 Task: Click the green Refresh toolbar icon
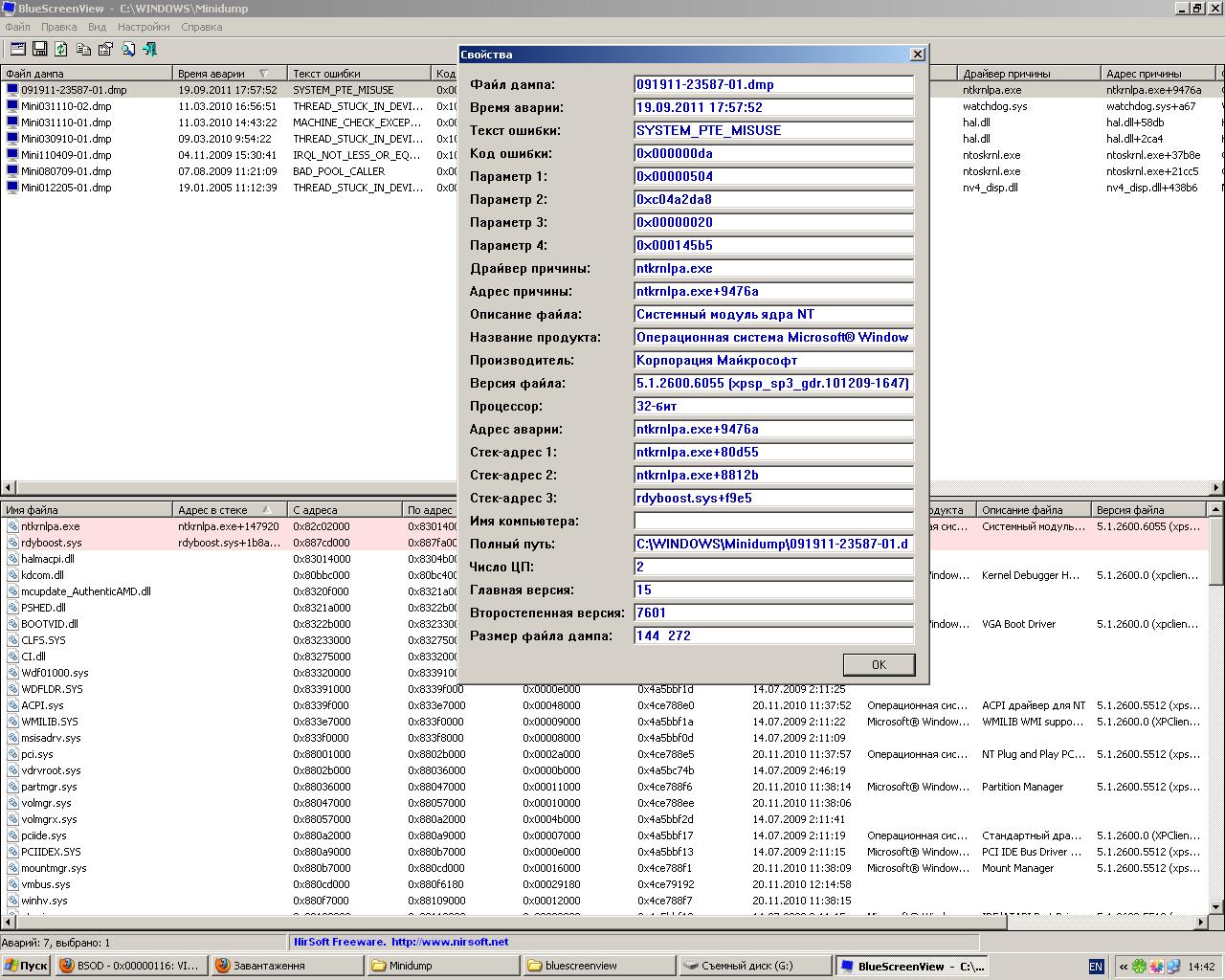[x=61, y=49]
